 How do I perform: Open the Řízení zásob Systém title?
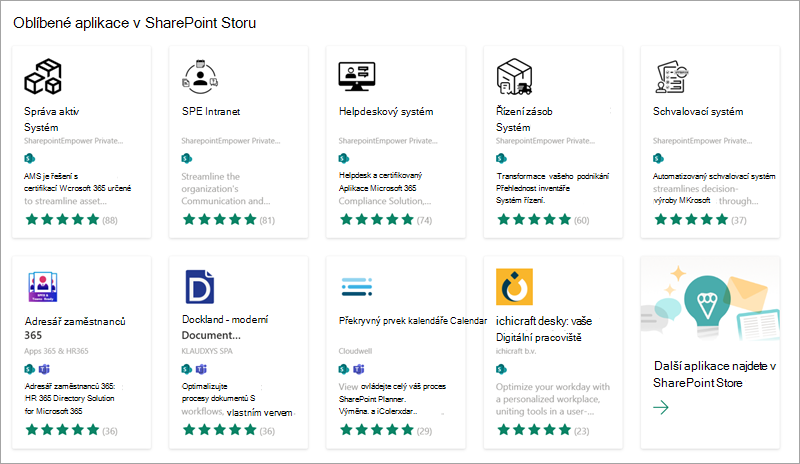coord(524,119)
